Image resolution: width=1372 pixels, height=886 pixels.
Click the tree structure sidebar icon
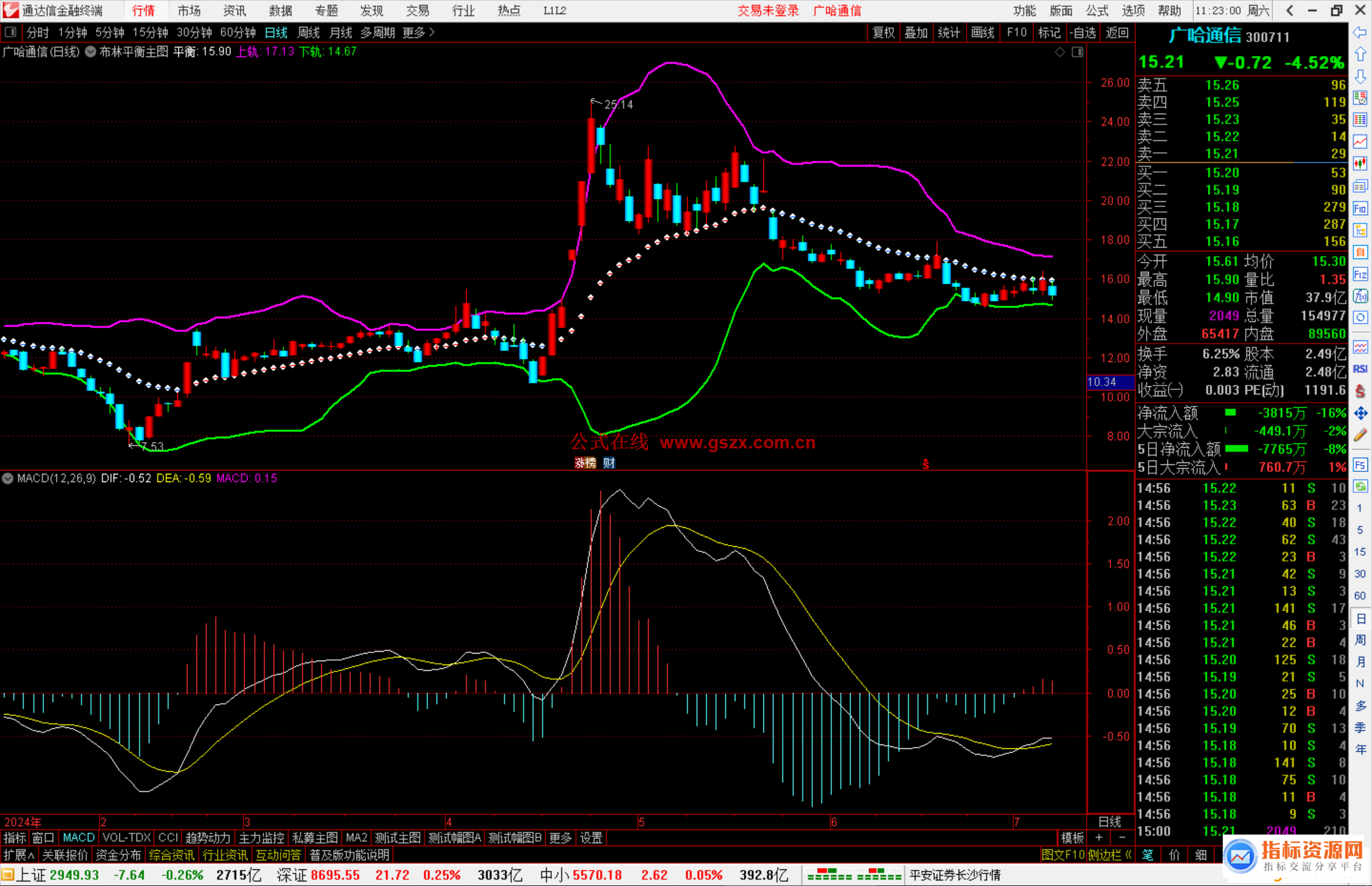1360,230
